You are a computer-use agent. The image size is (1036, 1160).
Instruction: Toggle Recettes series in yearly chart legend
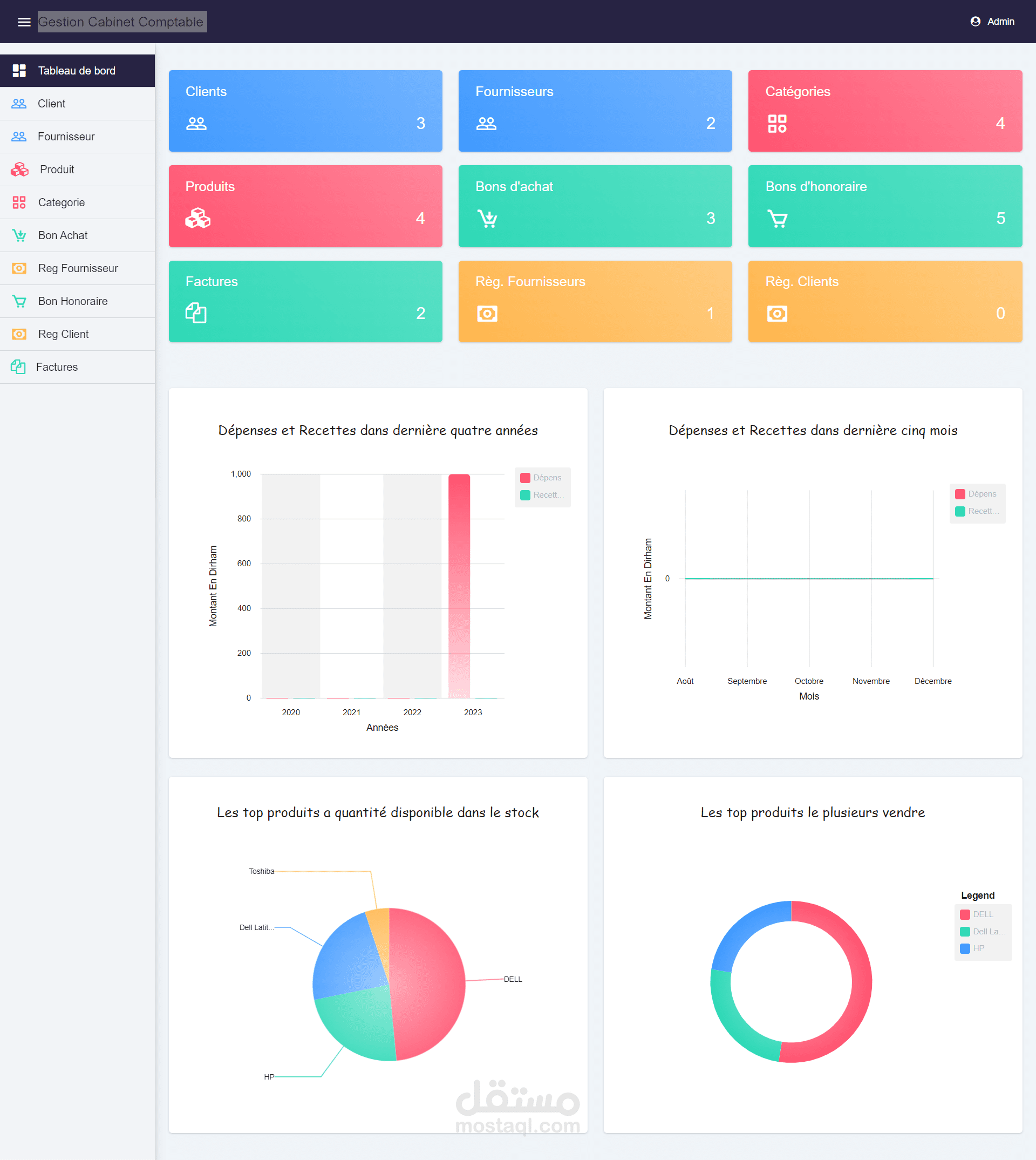click(542, 495)
